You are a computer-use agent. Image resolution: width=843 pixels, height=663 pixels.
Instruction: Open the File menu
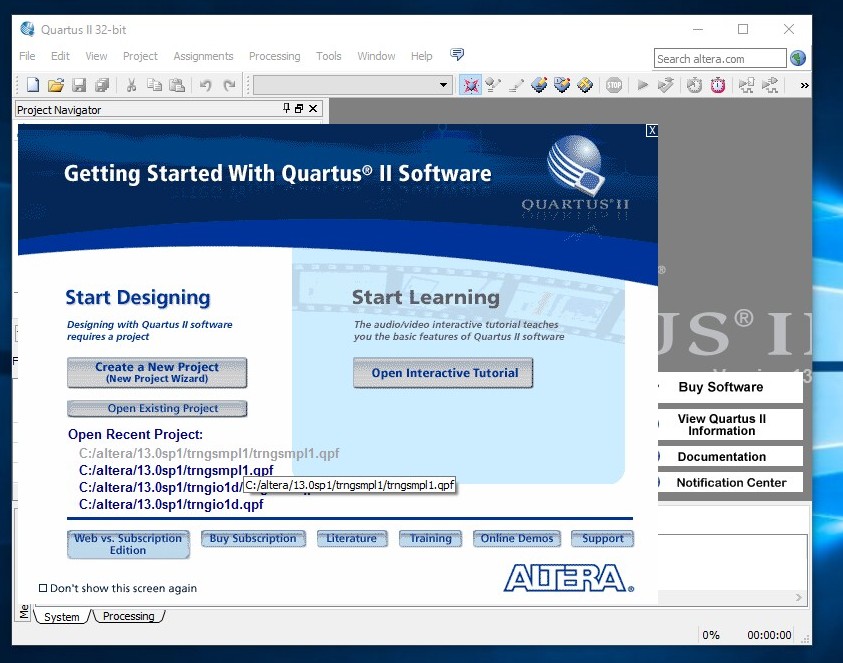tap(27, 56)
